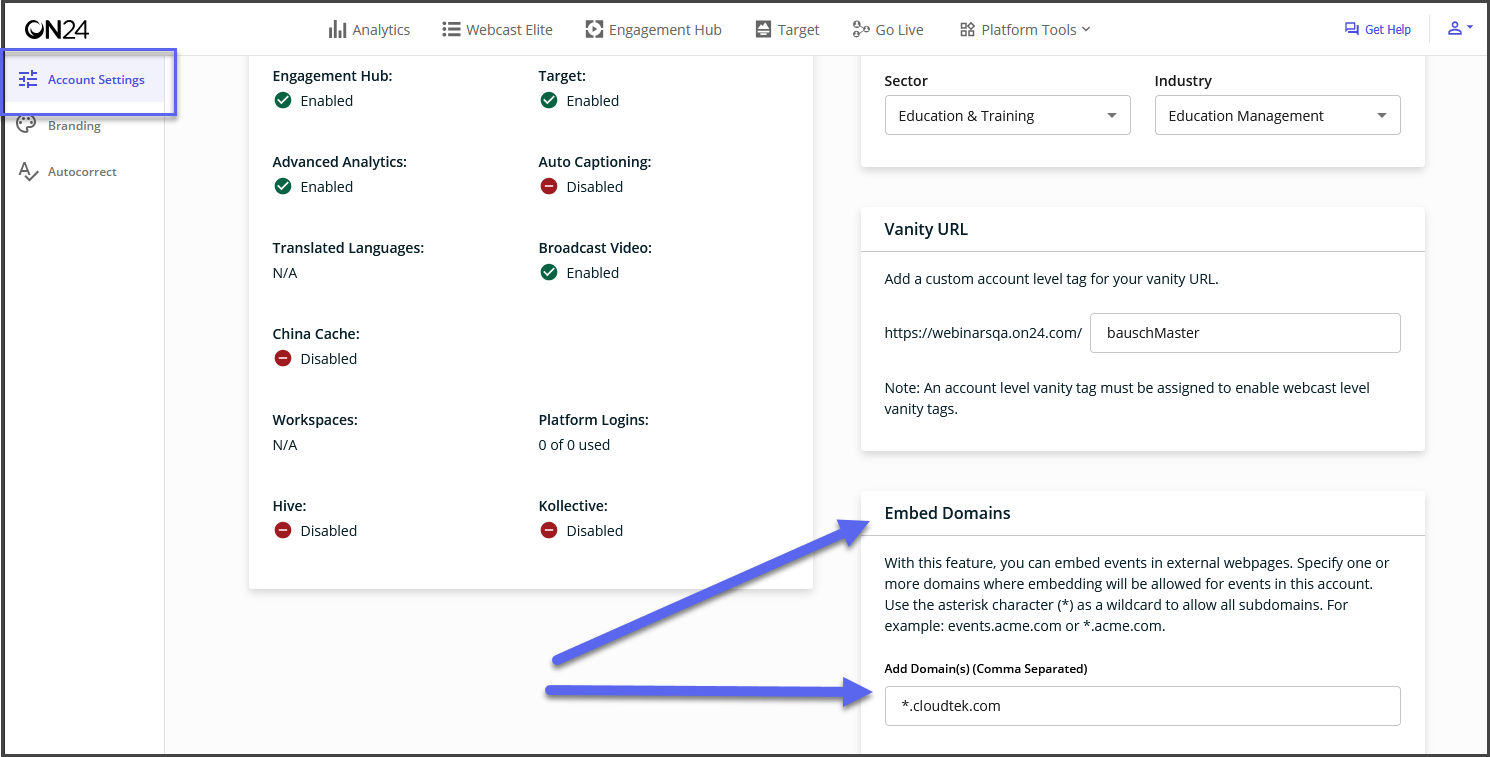The image size is (1490, 757).
Task: Click the vanity URL tag field
Action: point(1245,333)
